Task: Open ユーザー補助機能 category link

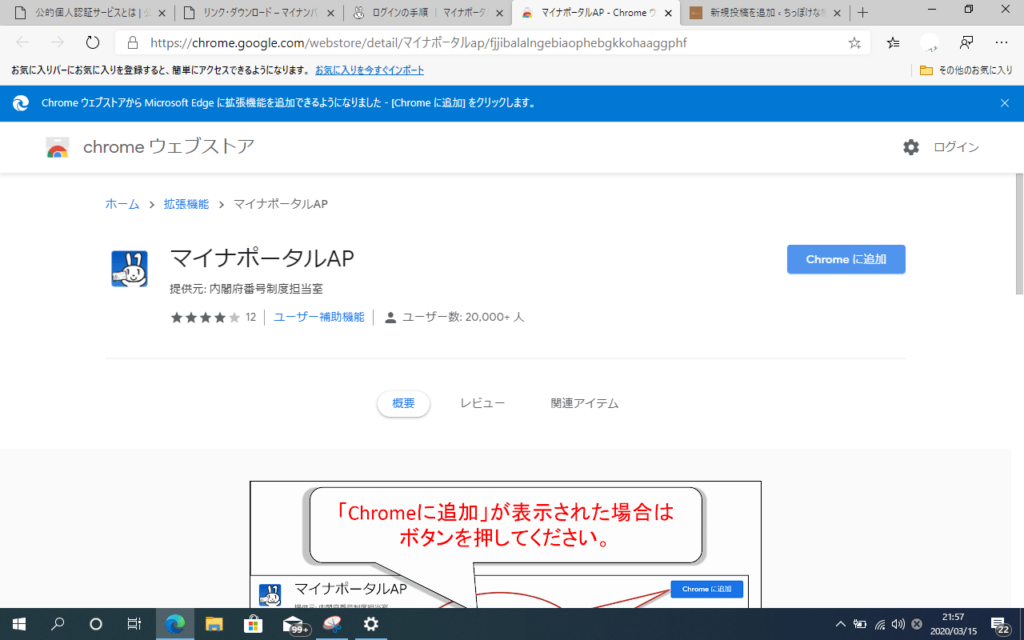Action: [319, 317]
